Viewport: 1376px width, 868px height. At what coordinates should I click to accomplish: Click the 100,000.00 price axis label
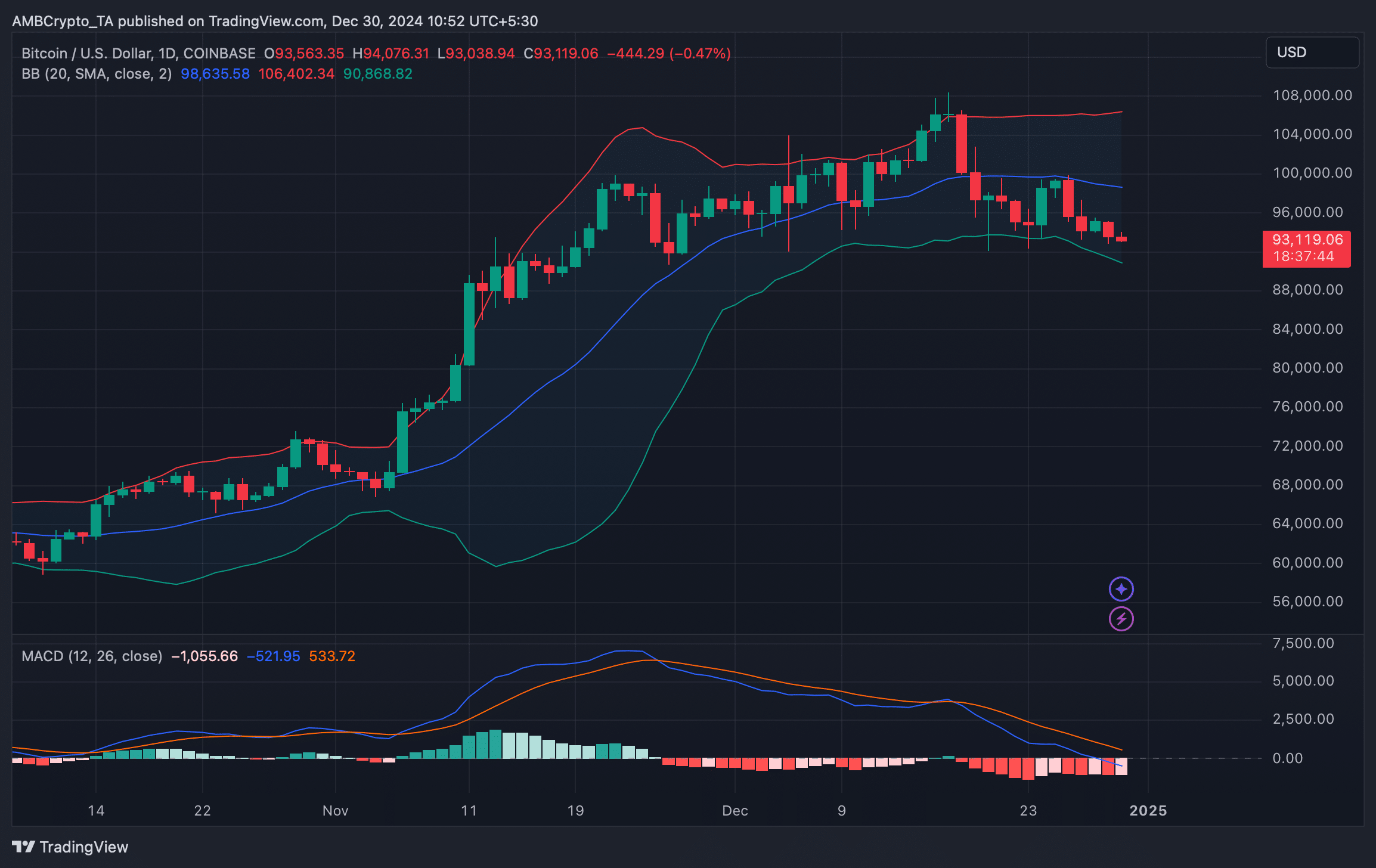pos(1312,173)
